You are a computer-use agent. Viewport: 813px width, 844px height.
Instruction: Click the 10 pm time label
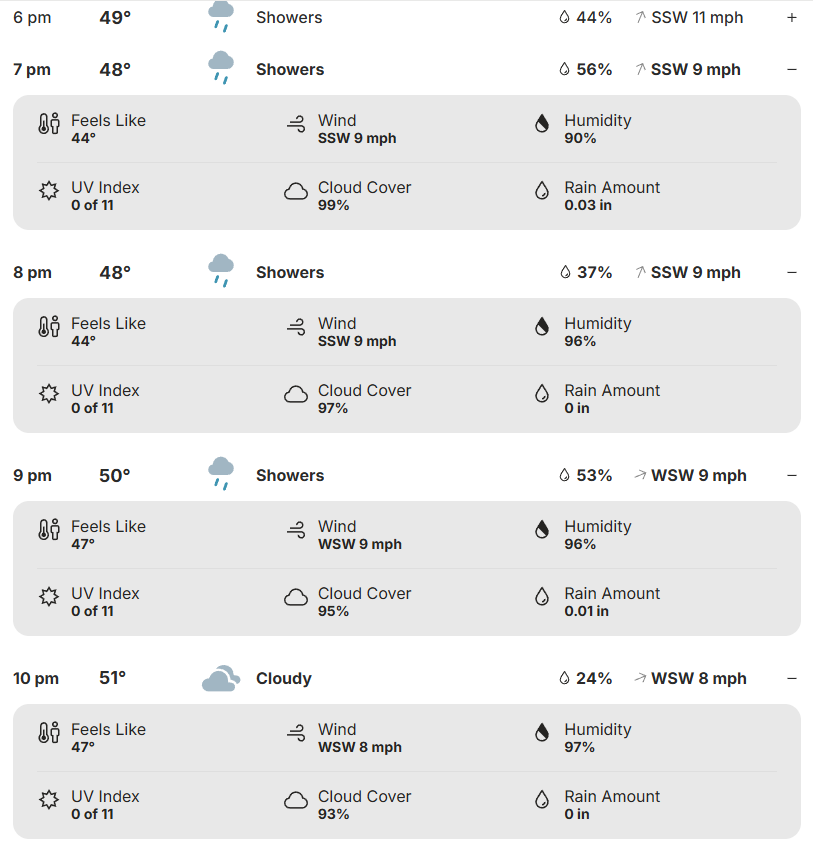(x=36, y=679)
